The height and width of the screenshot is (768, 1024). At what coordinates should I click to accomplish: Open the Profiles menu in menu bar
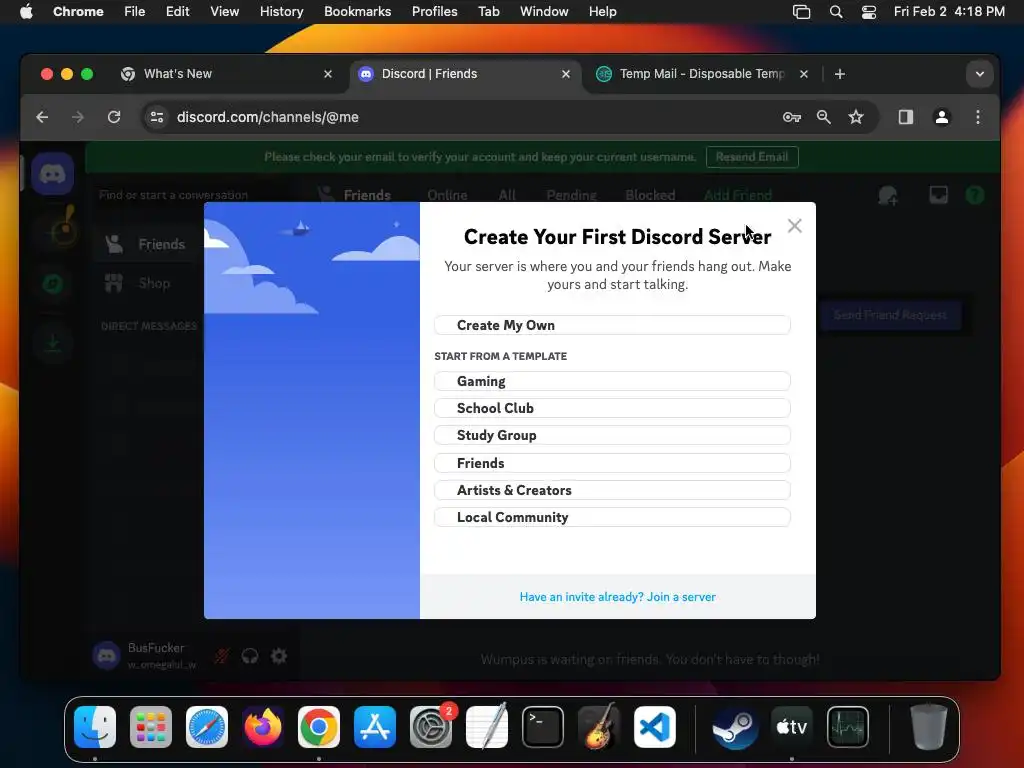[434, 12]
